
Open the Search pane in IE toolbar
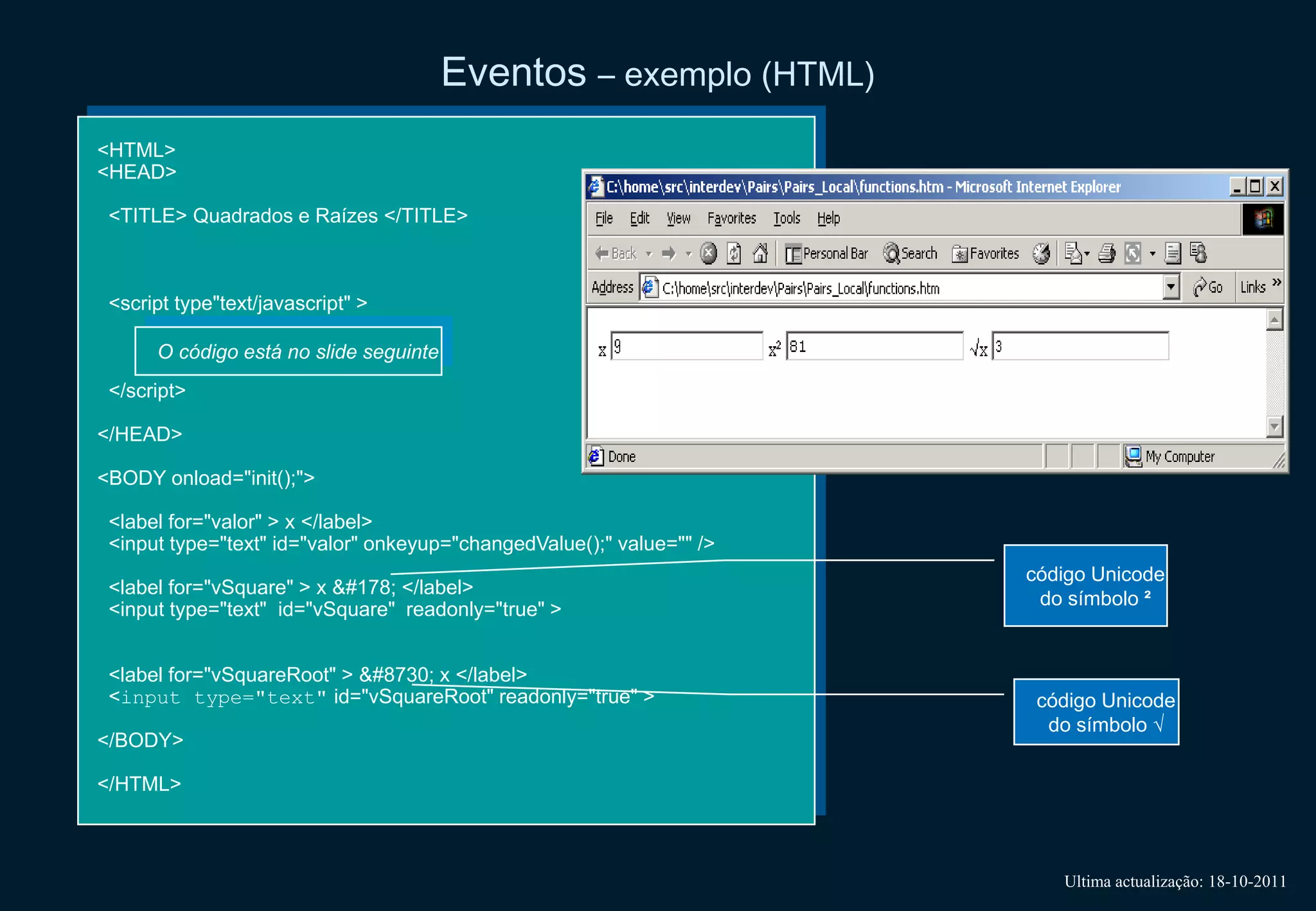(910, 253)
